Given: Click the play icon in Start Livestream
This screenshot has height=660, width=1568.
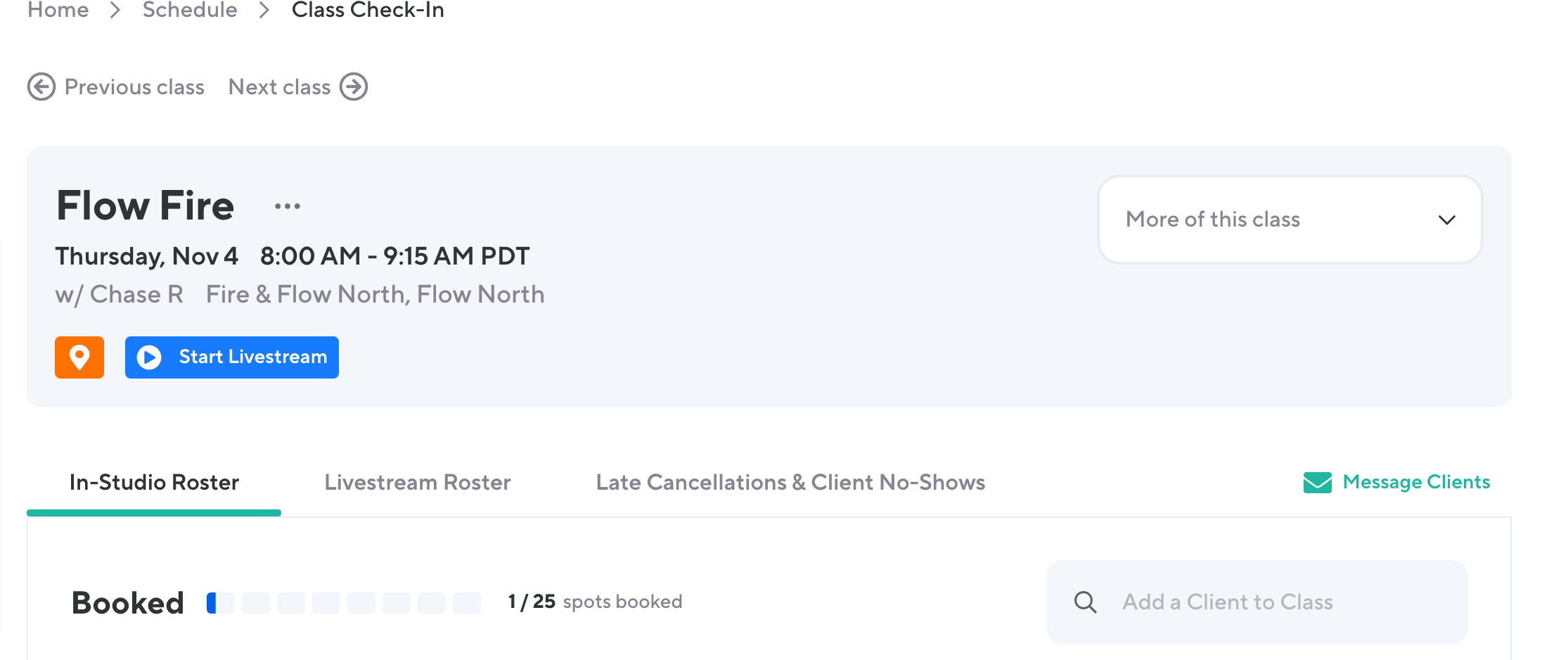Looking at the screenshot, I should pos(149,357).
